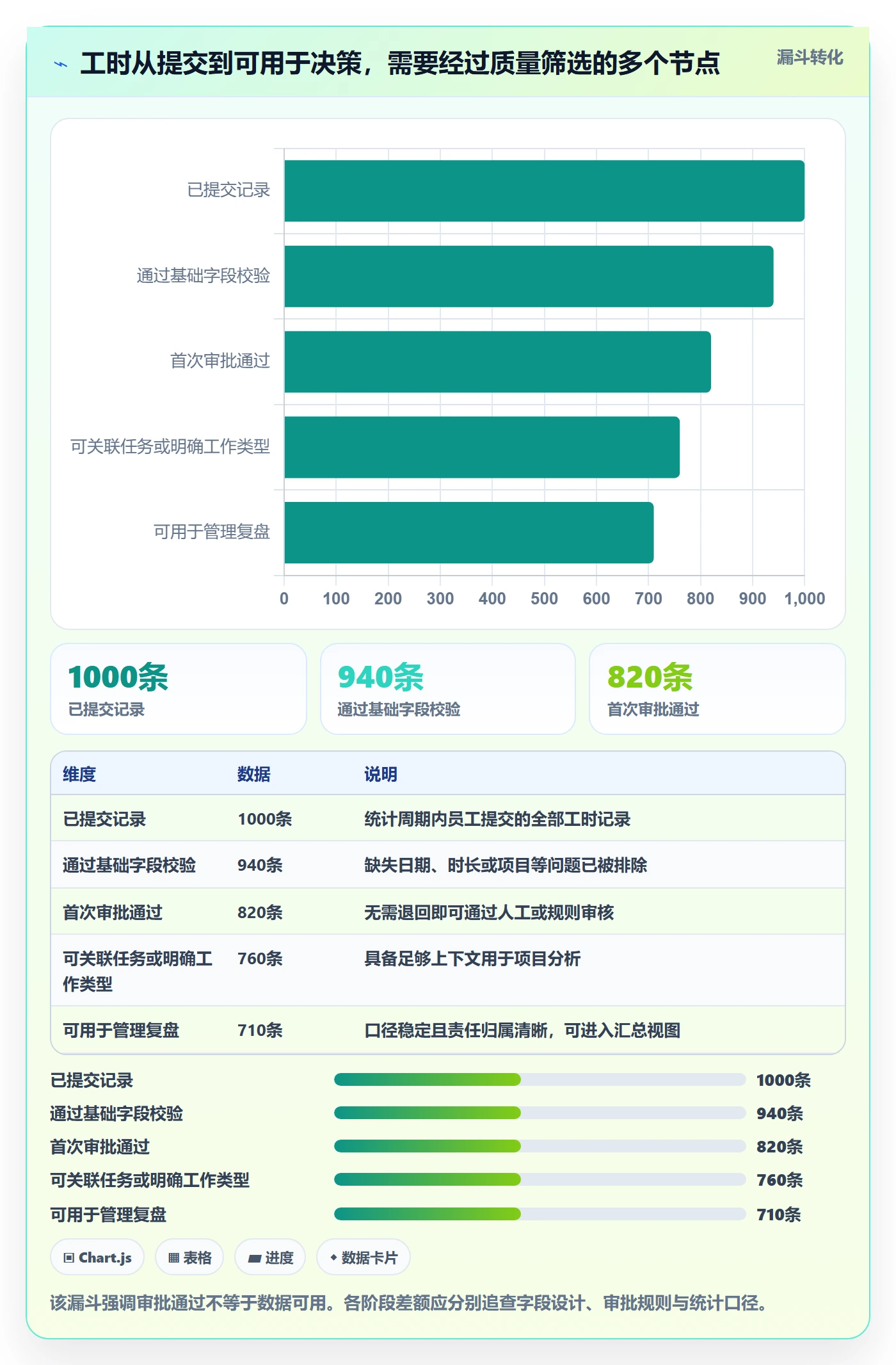Select the 760条 table cell
Screen dimensions: 896x1365
(260, 958)
